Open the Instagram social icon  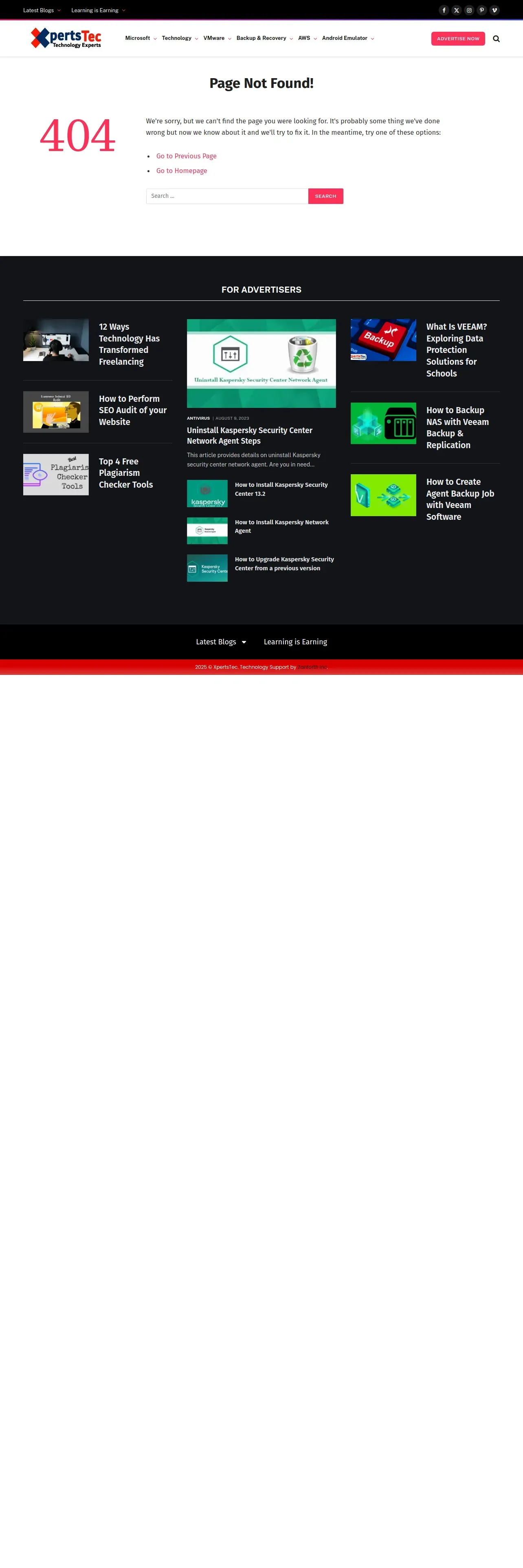(x=469, y=10)
